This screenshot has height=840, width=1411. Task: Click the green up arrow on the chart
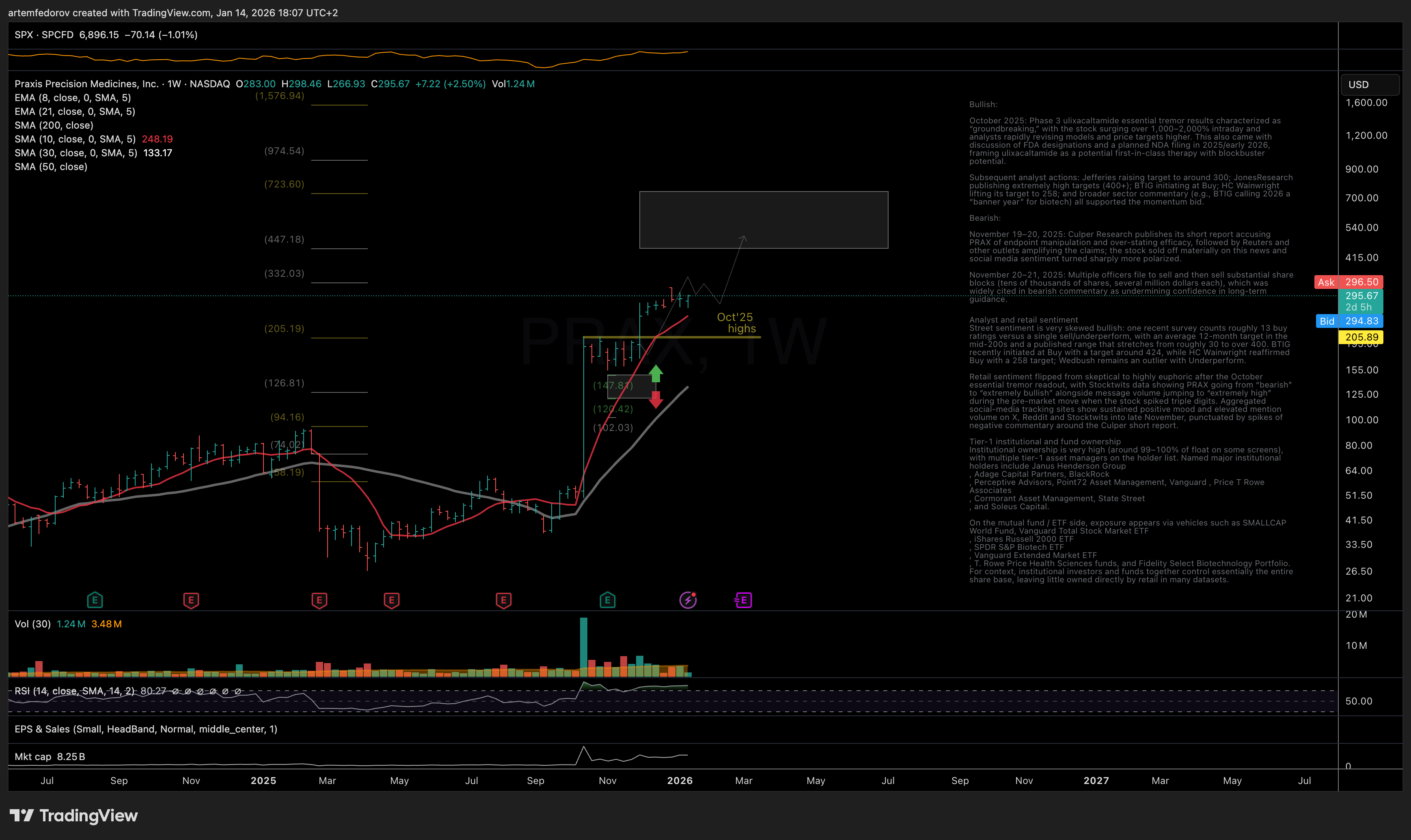click(x=656, y=373)
